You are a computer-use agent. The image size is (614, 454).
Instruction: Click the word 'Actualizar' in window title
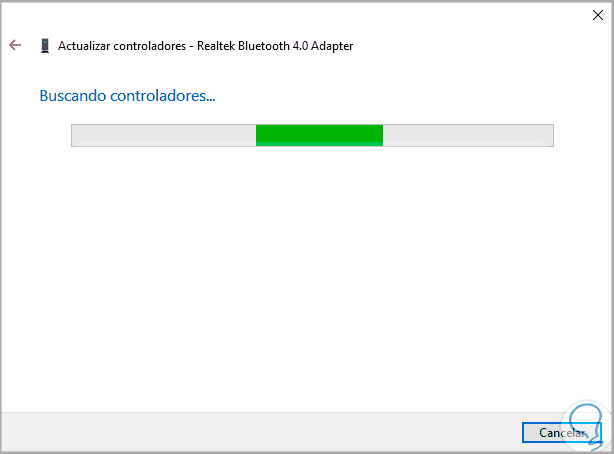point(84,46)
